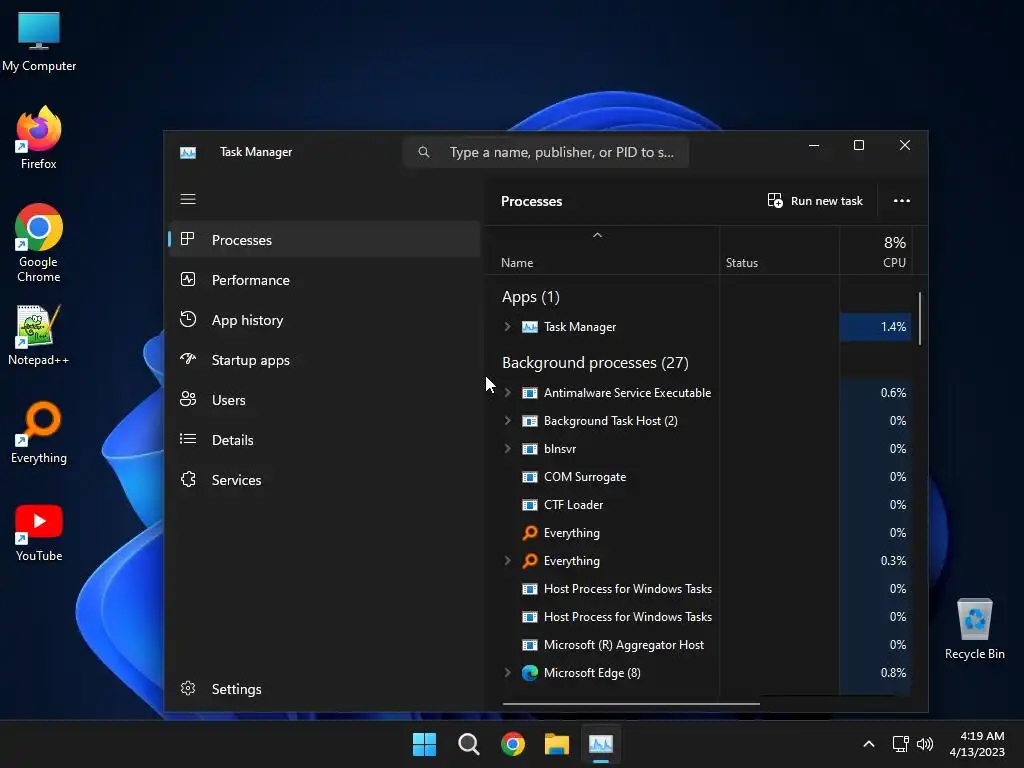Open My Computer on the desktop
The width and height of the screenshot is (1024, 768).
(x=39, y=42)
